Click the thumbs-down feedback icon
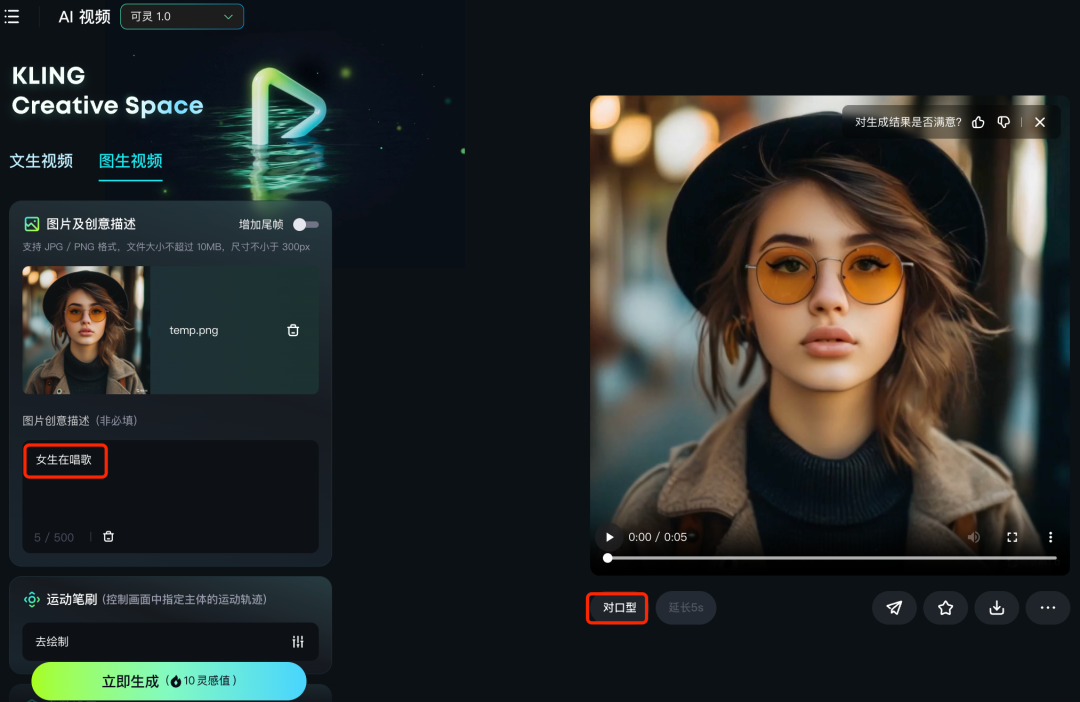 click(1004, 122)
